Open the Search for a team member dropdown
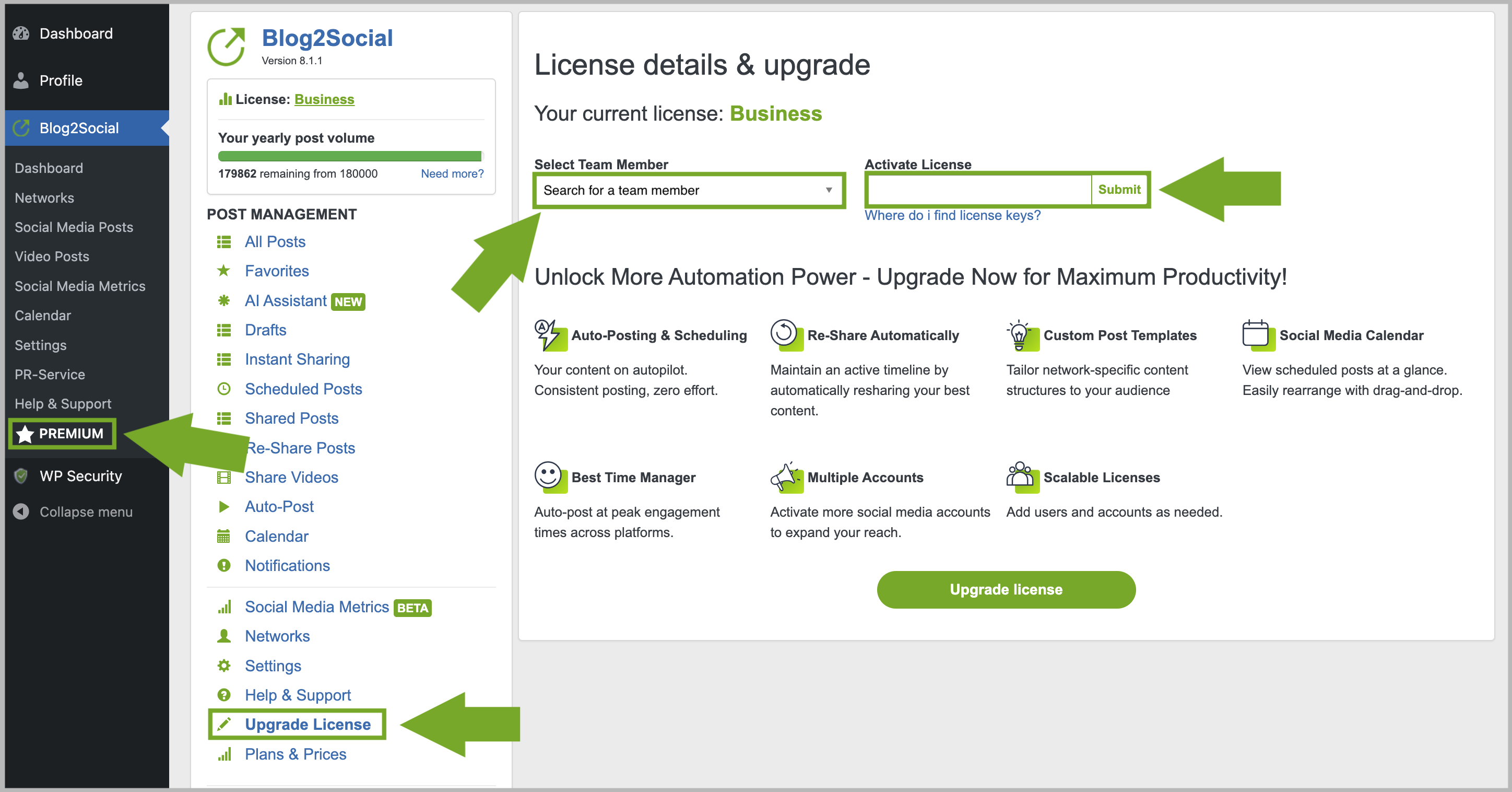The image size is (1512, 792). tap(689, 190)
